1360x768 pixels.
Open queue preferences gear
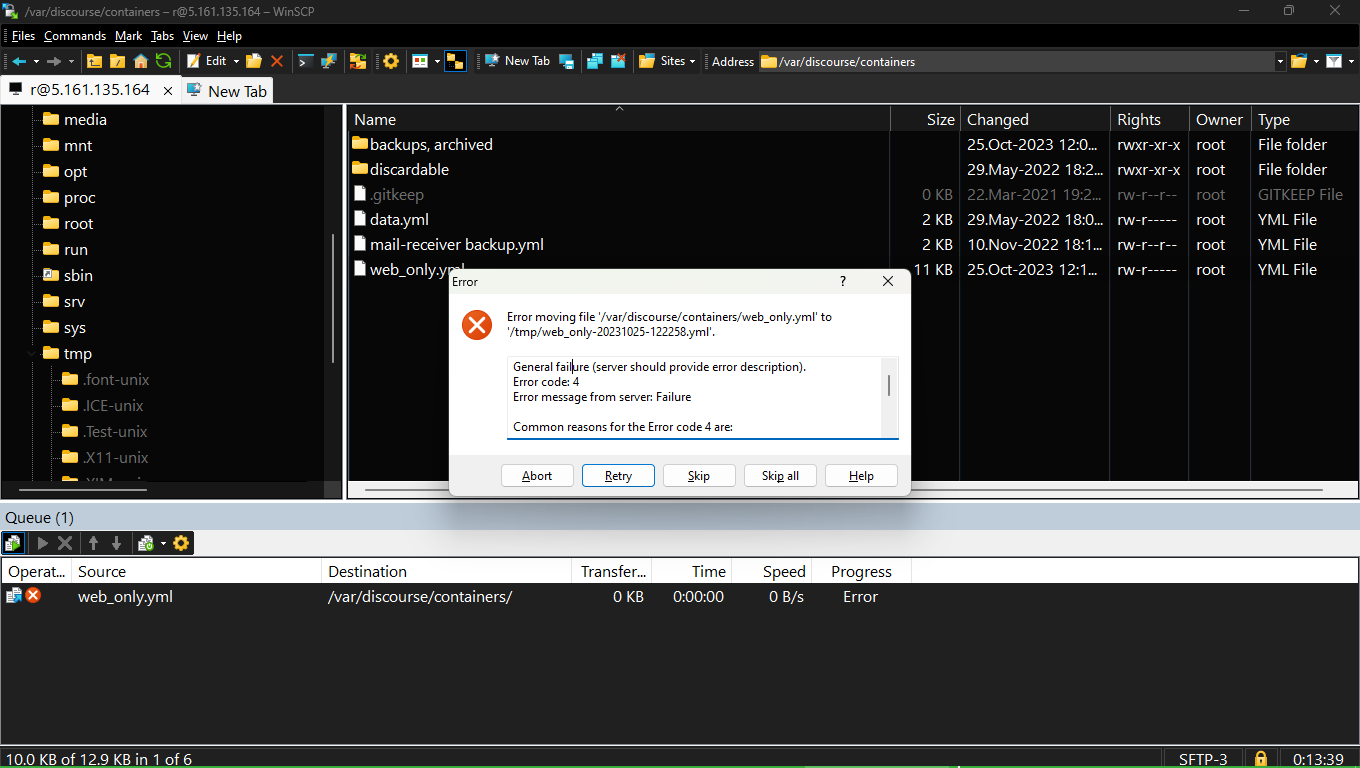click(x=181, y=543)
